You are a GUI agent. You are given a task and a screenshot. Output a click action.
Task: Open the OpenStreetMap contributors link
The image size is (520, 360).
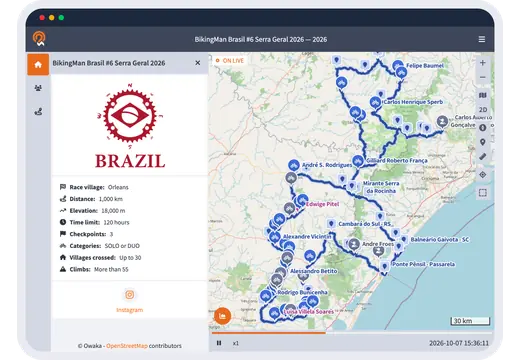pos(127,346)
